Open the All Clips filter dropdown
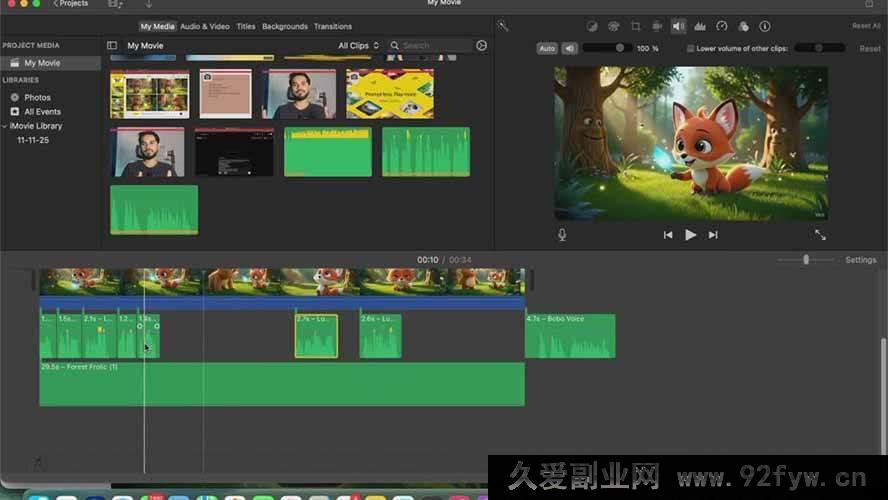888x500 pixels. click(358, 46)
